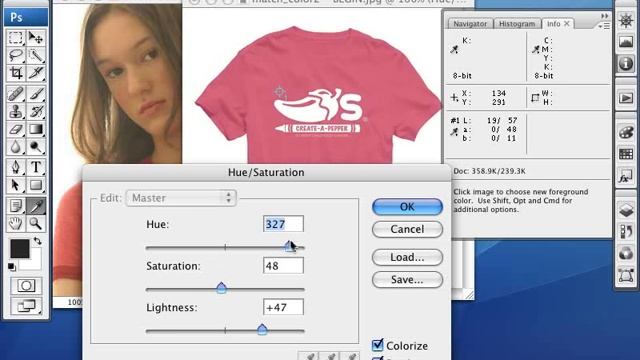
Task: Select the Magic Wand tool
Action: [x=36, y=56]
